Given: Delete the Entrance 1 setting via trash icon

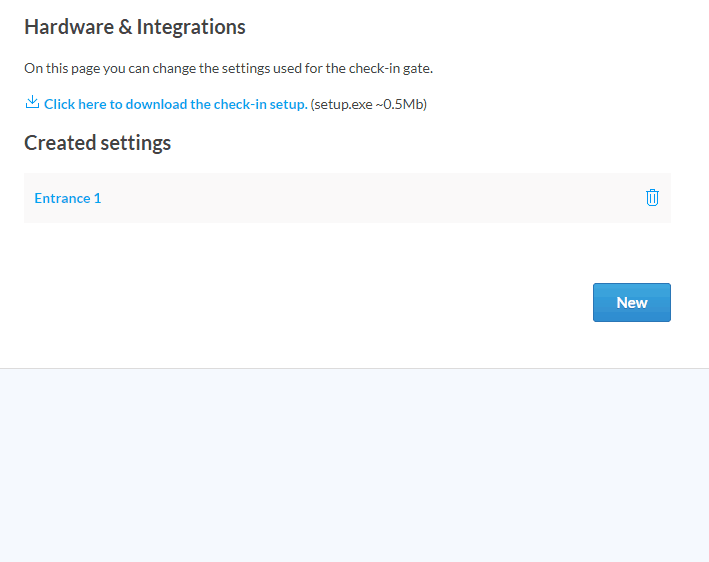Looking at the screenshot, I should (652, 198).
